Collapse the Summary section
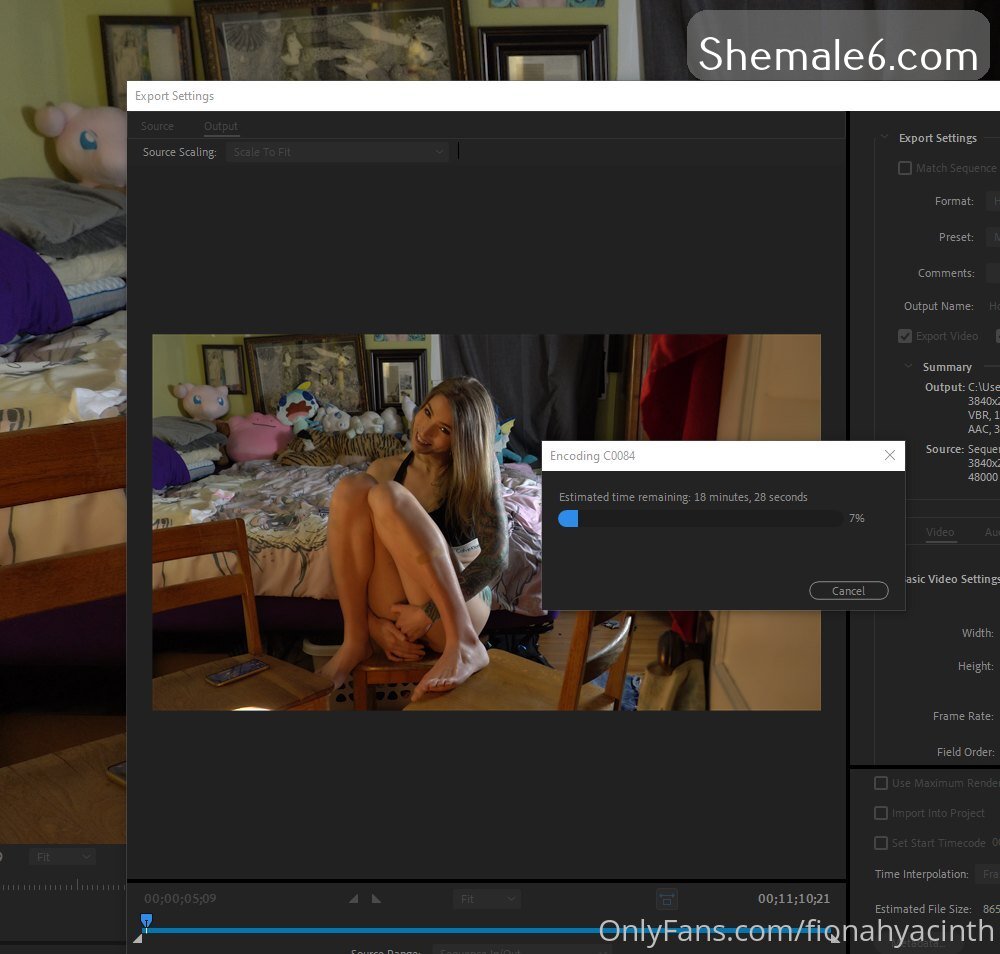 [x=908, y=367]
